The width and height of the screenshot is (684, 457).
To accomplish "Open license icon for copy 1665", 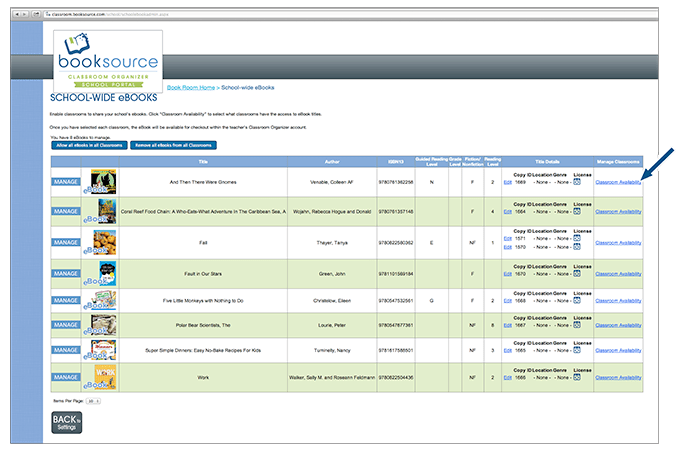I will tap(577, 350).
